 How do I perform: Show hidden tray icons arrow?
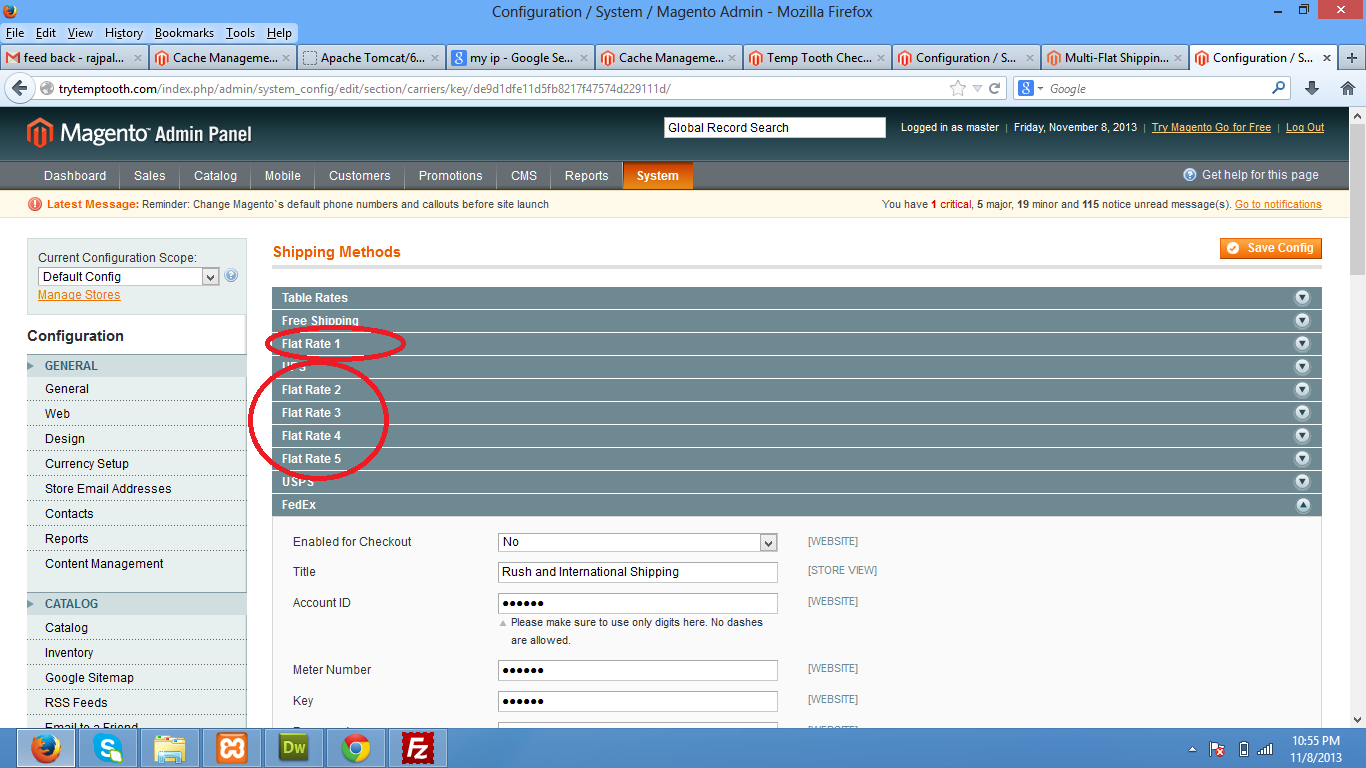point(1192,749)
